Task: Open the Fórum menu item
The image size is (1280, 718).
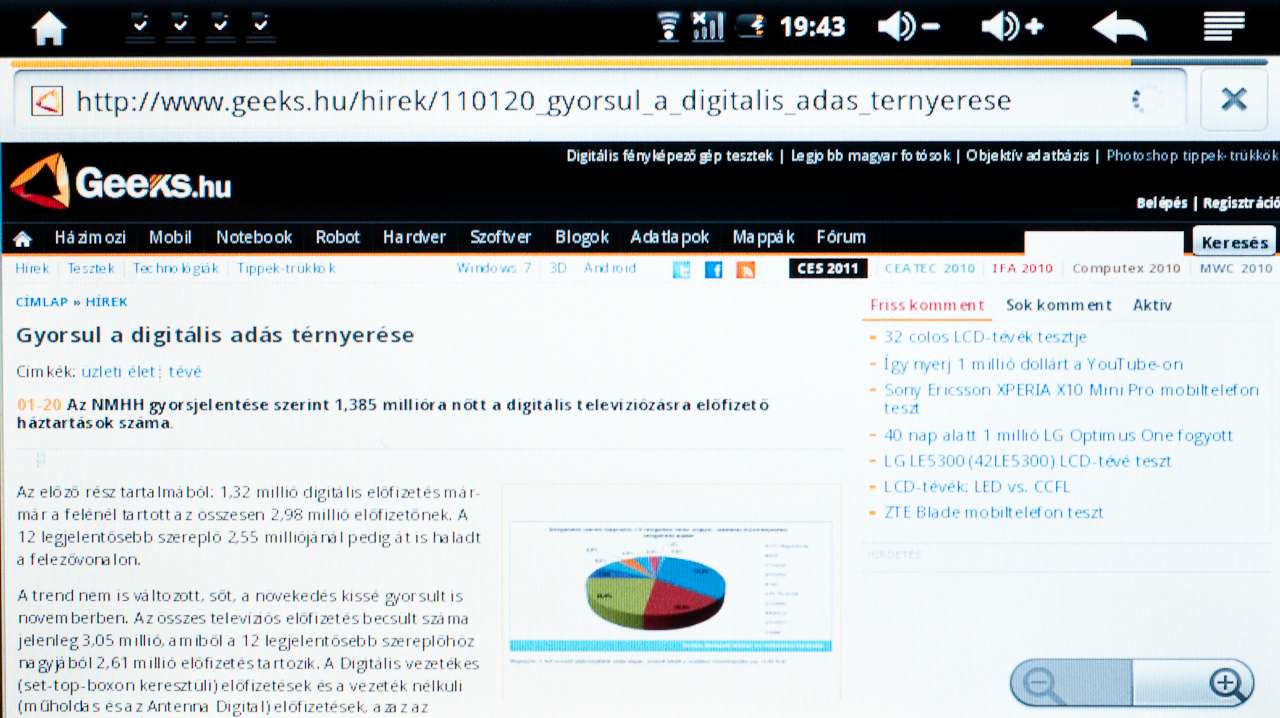Action: tap(840, 237)
